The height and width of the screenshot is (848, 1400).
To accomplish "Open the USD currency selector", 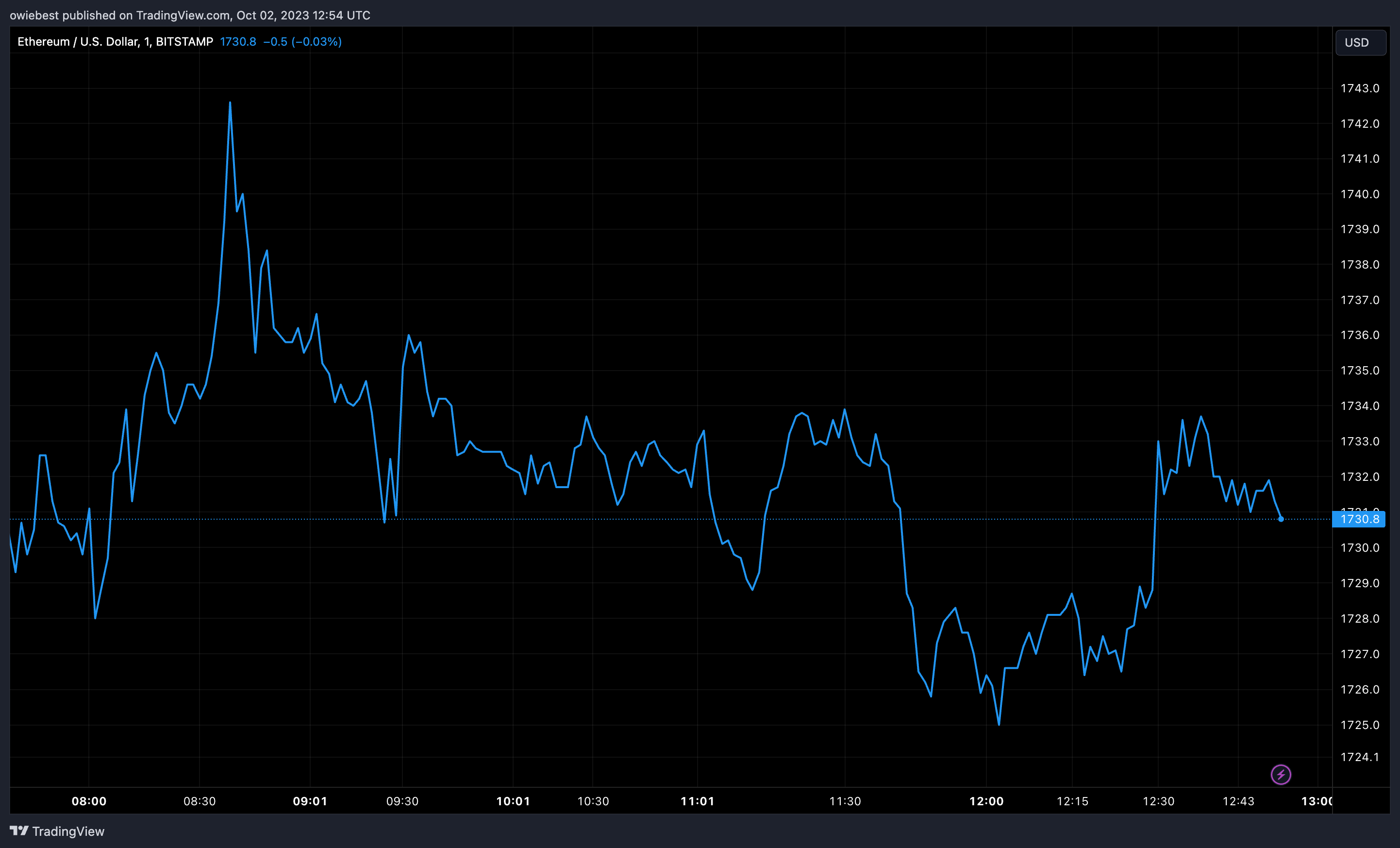I will click(x=1360, y=43).
